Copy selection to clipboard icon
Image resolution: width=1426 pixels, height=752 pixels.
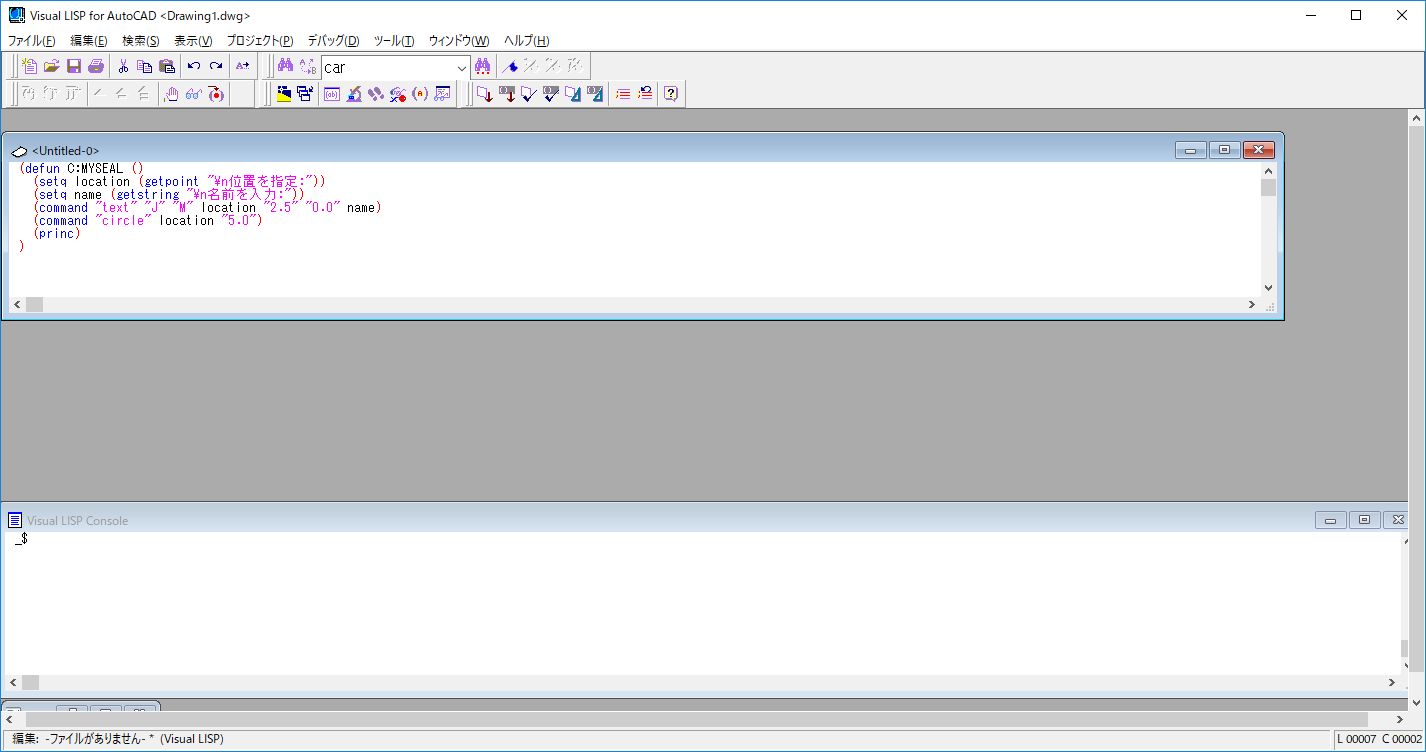coord(145,67)
